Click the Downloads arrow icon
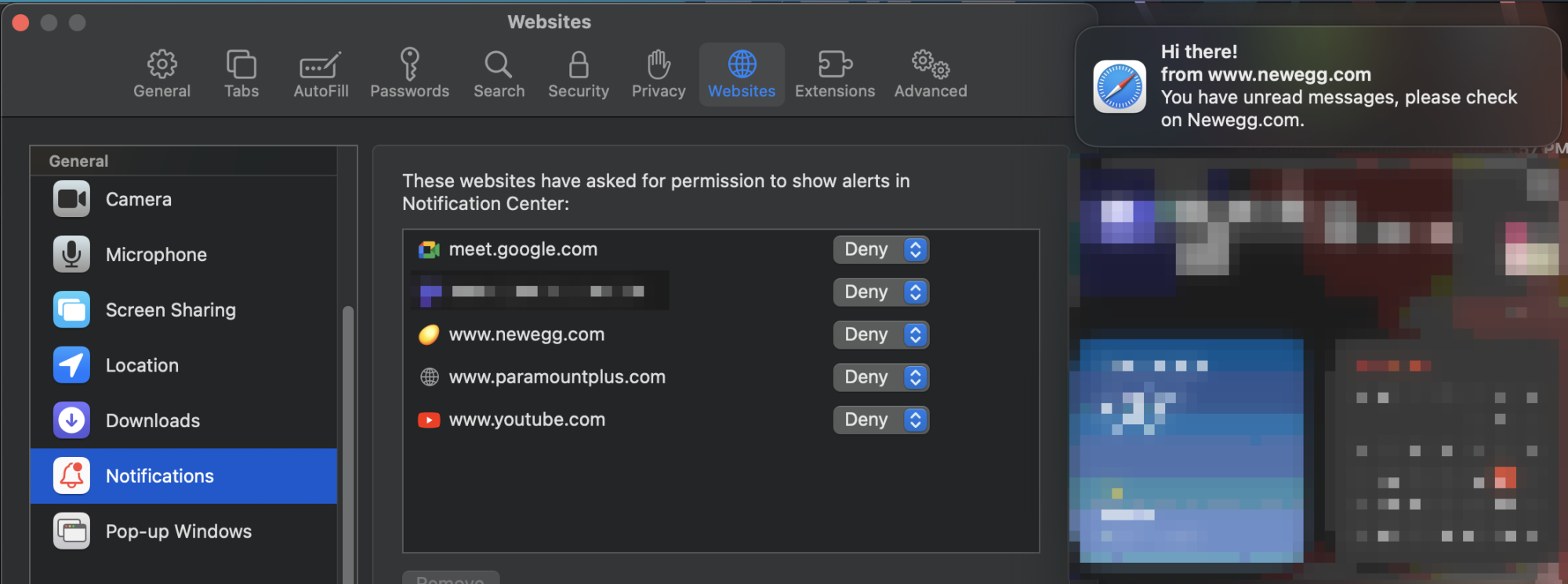 [71, 421]
